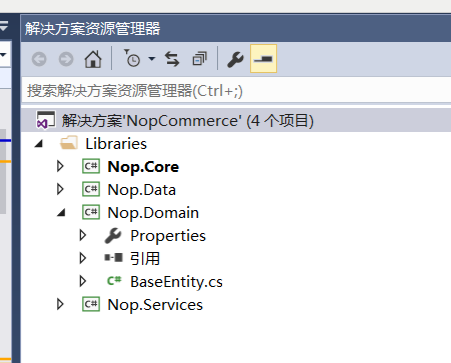
Task: Select the Nop.Core project name
Action: point(143,167)
